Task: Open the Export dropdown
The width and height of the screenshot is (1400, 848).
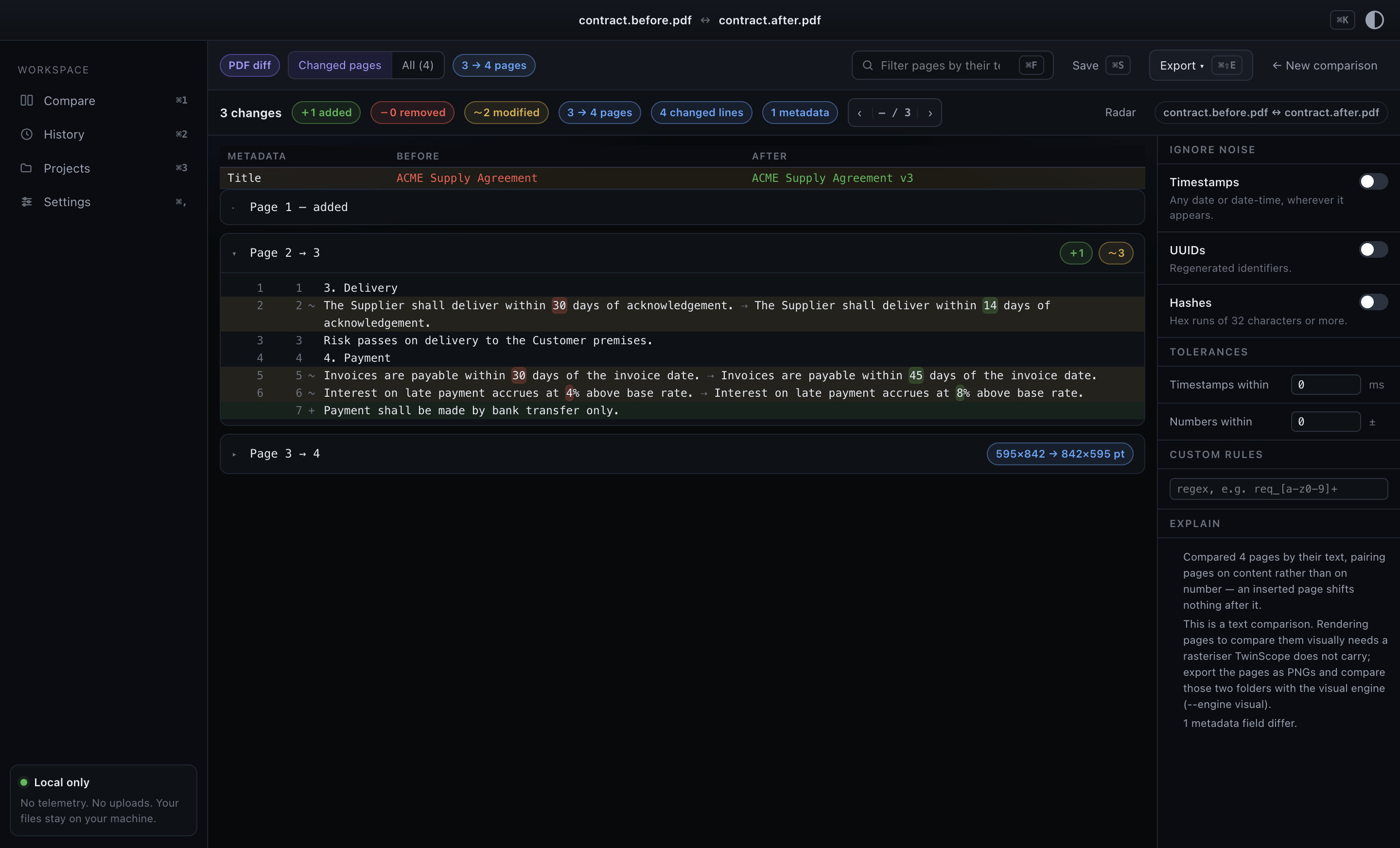Action: (1201, 65)
